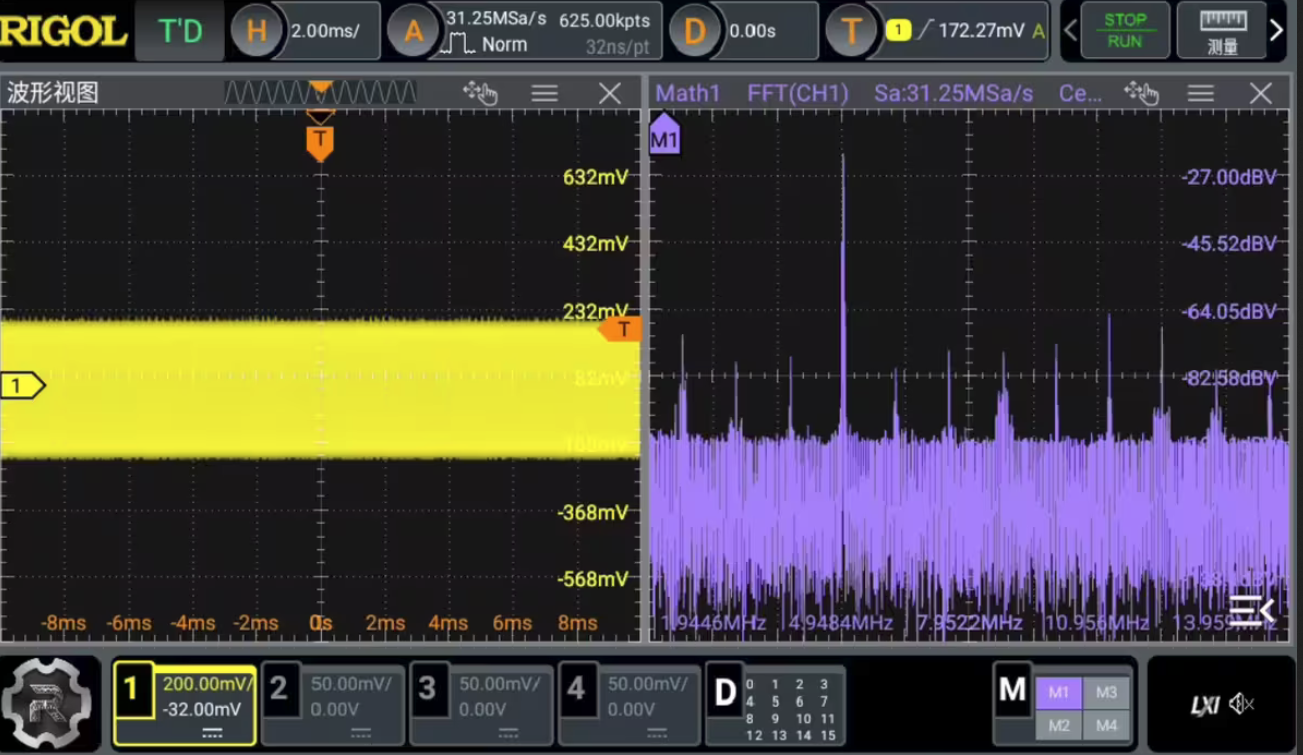The height and width of the screenshot is (755, 1303).
Task: Go to previous toolbar page arrow
Action: [x=1070, y=31]
